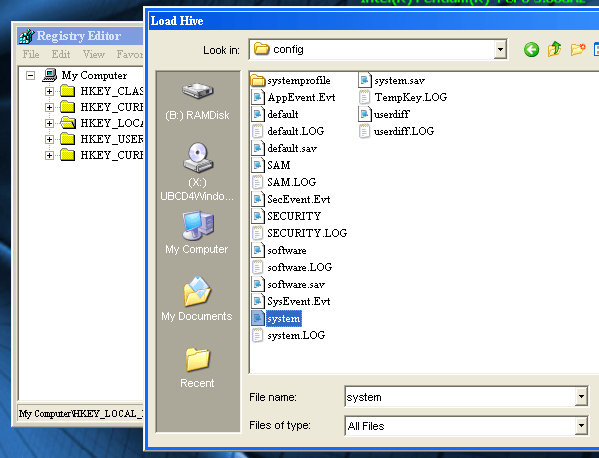Screen dimensions: 599x458
Task: Select the software.sav file icon
Action: tap(258, 284)
